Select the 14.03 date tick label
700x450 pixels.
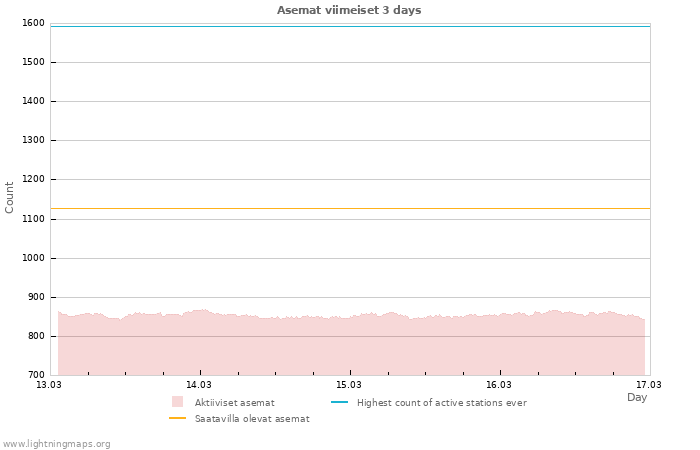click(199, 384)
